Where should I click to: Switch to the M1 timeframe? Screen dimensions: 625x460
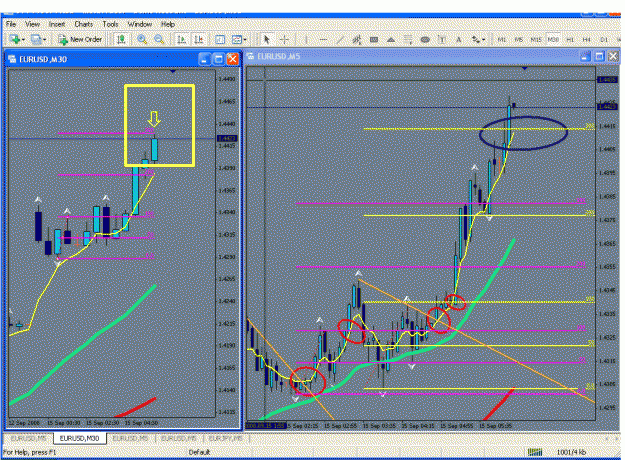[x=501, y=39]
